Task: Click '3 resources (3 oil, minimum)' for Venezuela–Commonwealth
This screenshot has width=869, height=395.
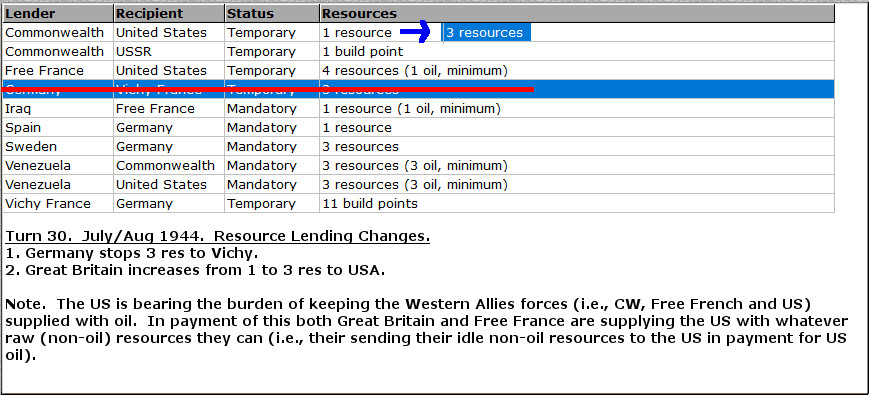Action: (x=577, y=166)
